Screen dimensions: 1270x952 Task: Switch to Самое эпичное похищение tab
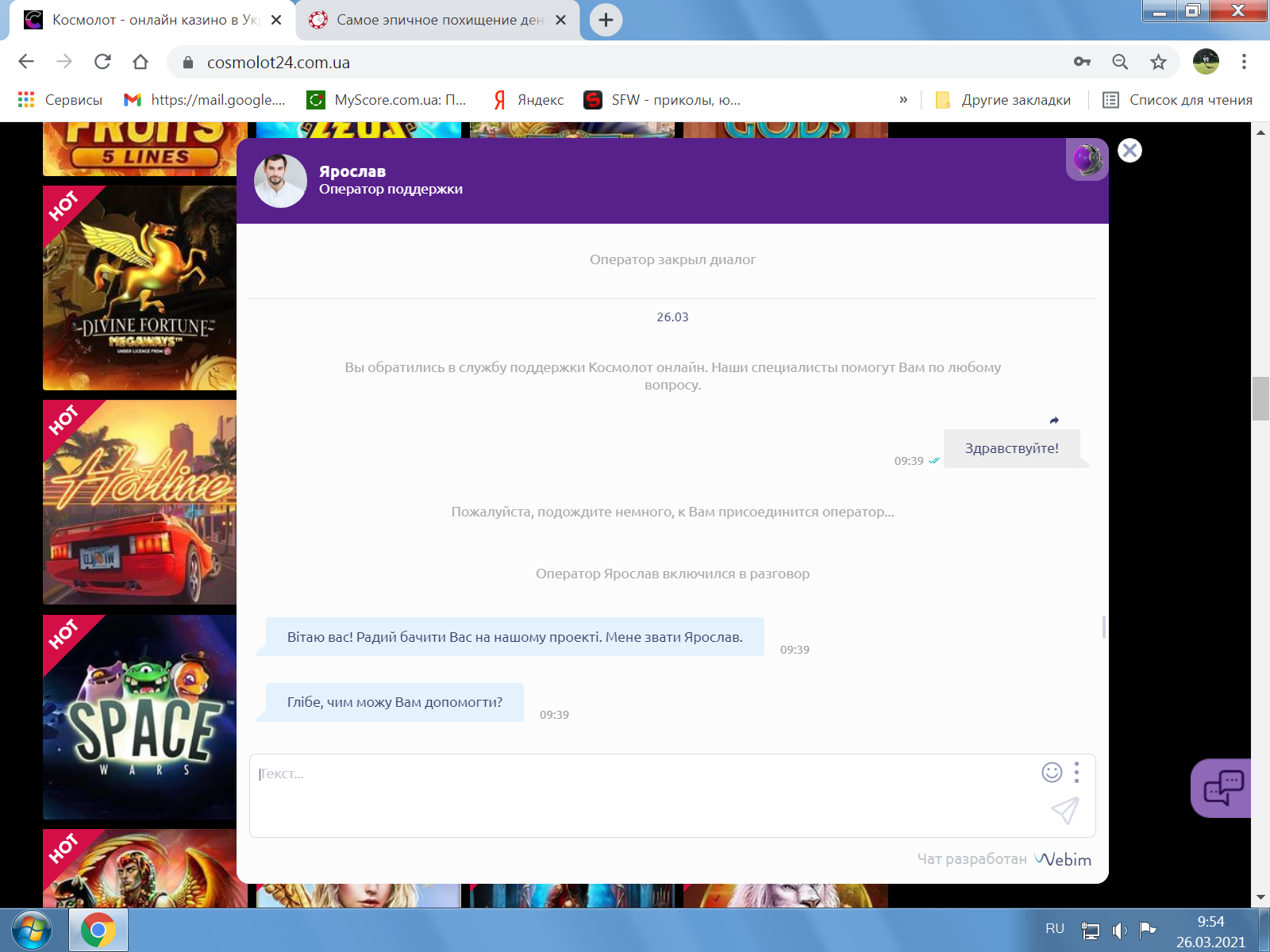tap(438, 20)
